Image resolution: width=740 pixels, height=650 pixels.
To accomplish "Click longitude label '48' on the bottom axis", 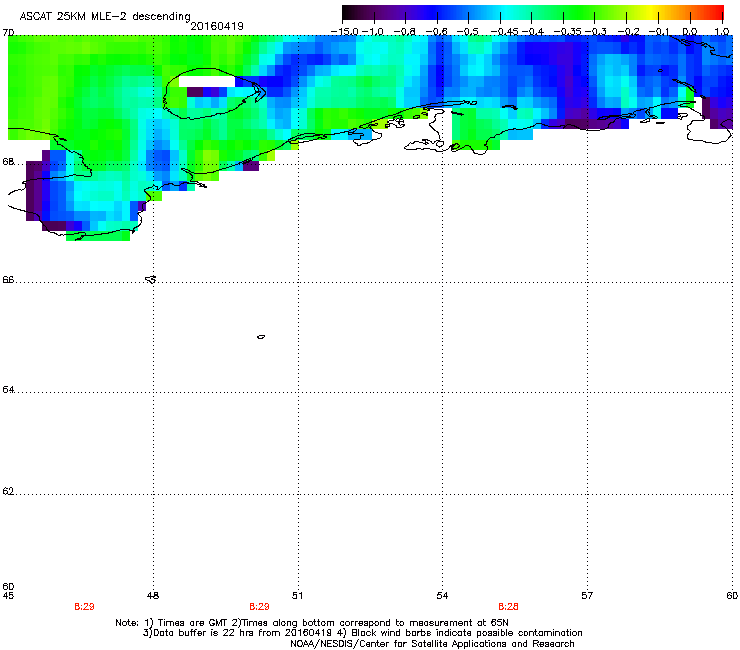I will (153, 596).
